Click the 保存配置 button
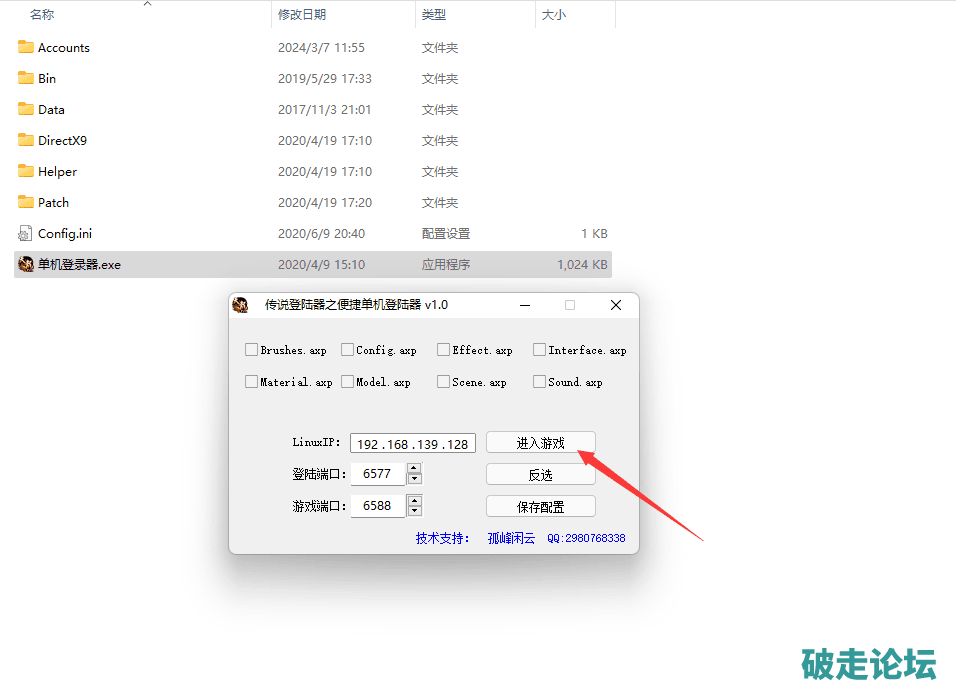956x686 pixels. point(540,506)
